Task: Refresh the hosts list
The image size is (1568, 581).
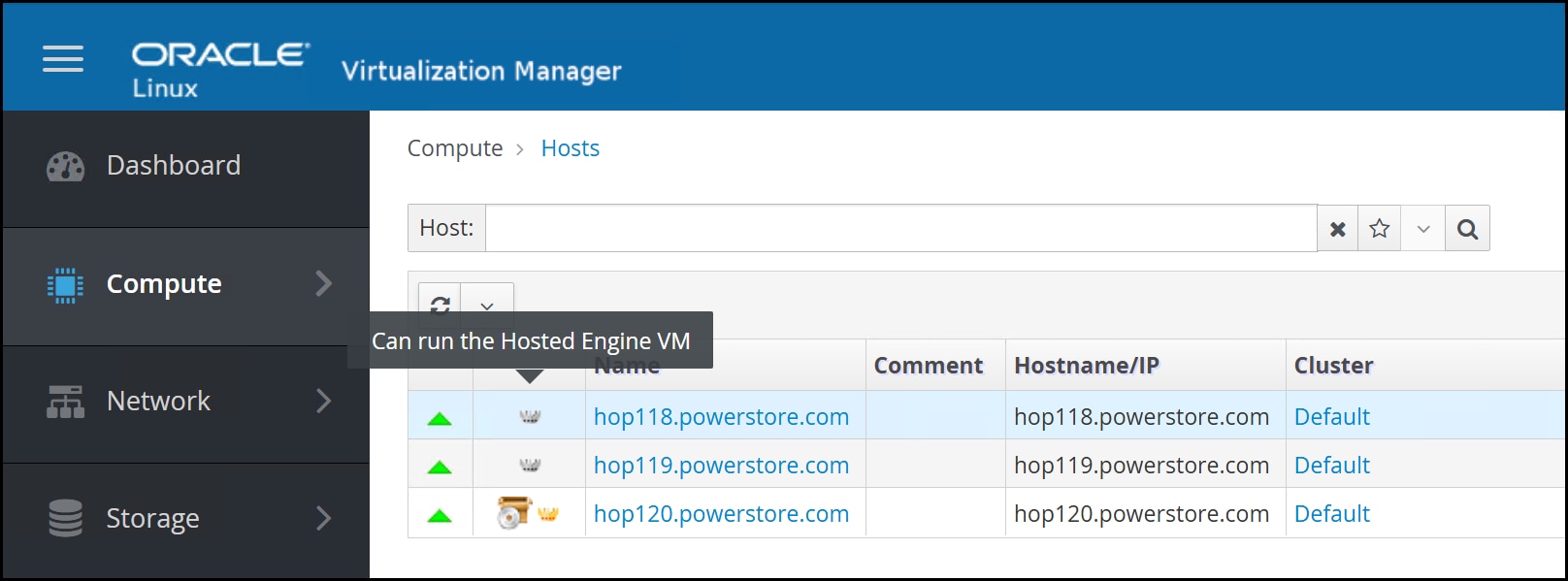Action: tap(440, 305)
